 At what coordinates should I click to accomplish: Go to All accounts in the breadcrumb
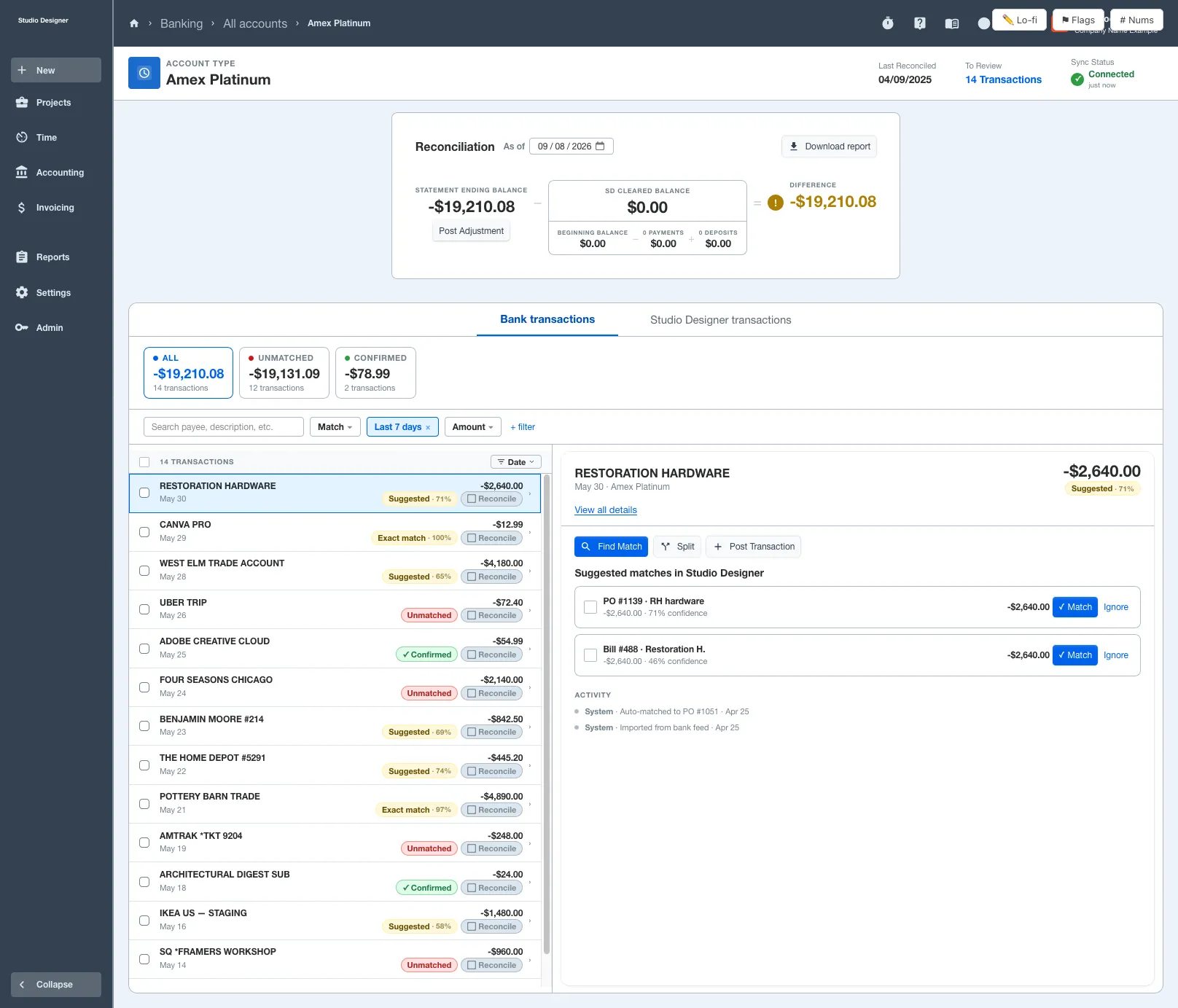point(255,23)
